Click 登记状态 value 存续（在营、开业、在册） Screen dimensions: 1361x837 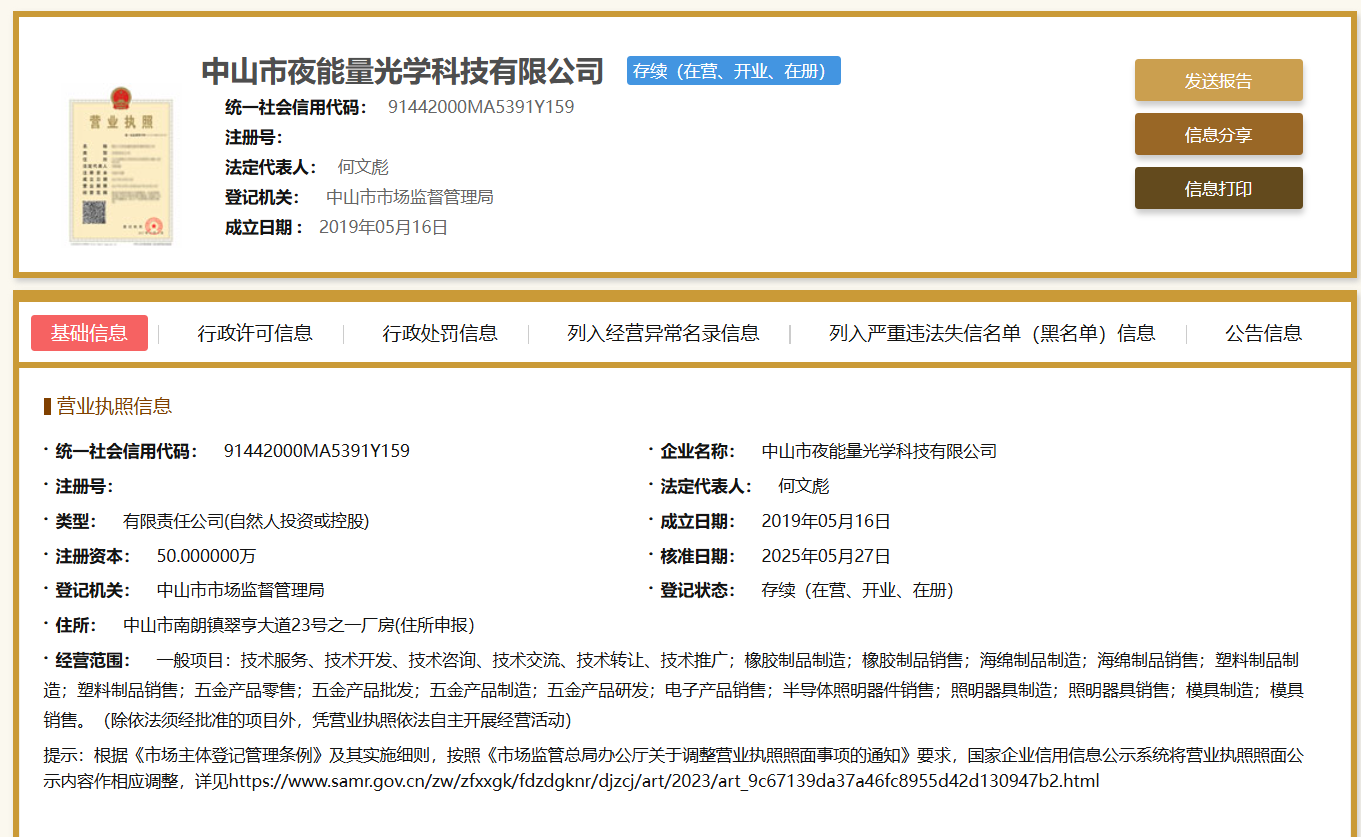tap(858, 590)
